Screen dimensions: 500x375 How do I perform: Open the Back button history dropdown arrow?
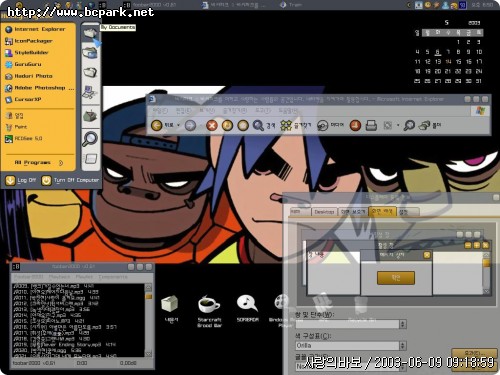click(178, 125)
